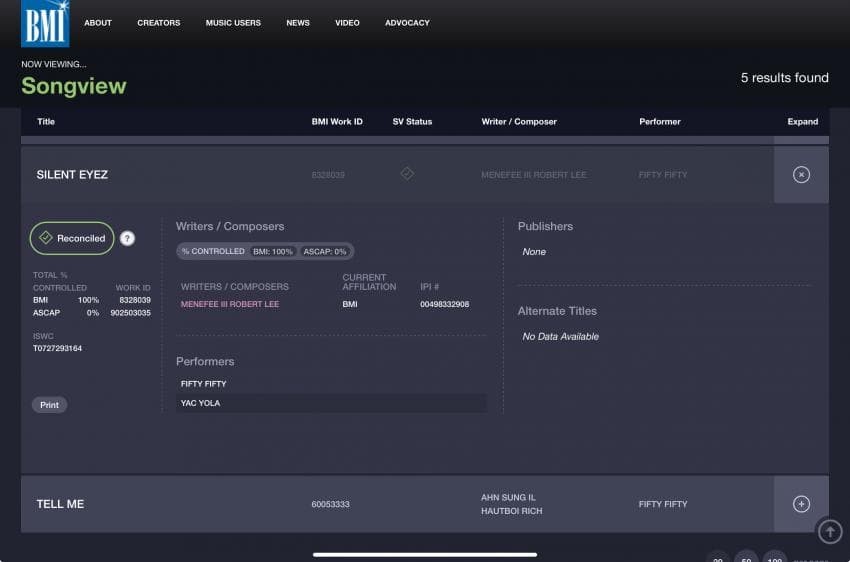850x562 pixels.
Task: Click the BMI work ID 8328039 in details panel
Action: [135, 300]
